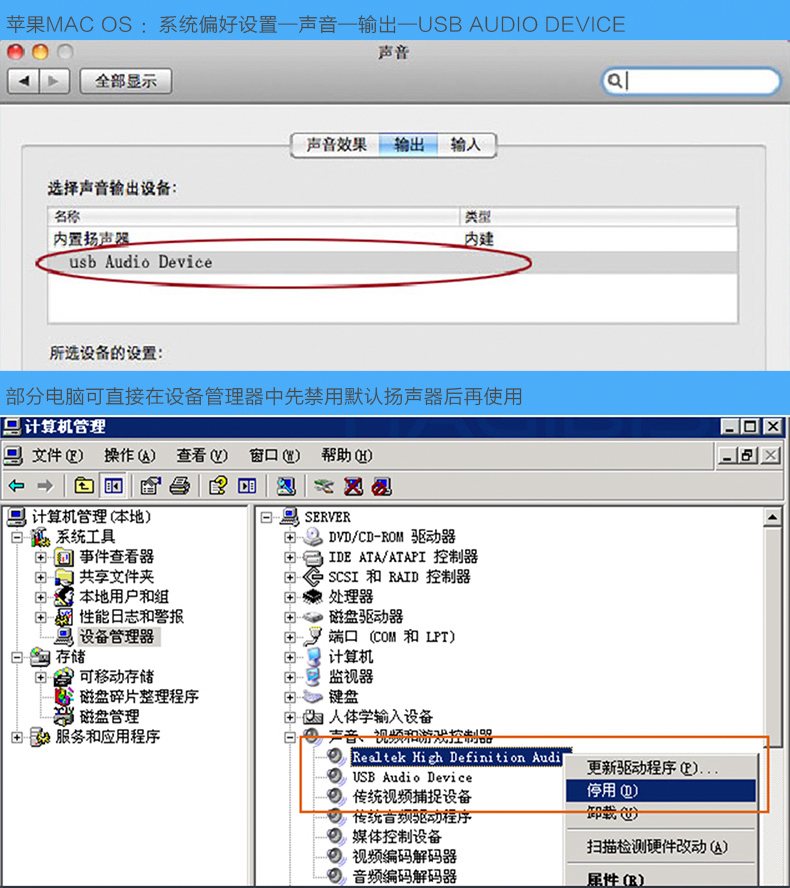This screenshot has height=888, width=790.
Task: Click the scan for hardware changes icon
Action: click(x=286, y=486)
